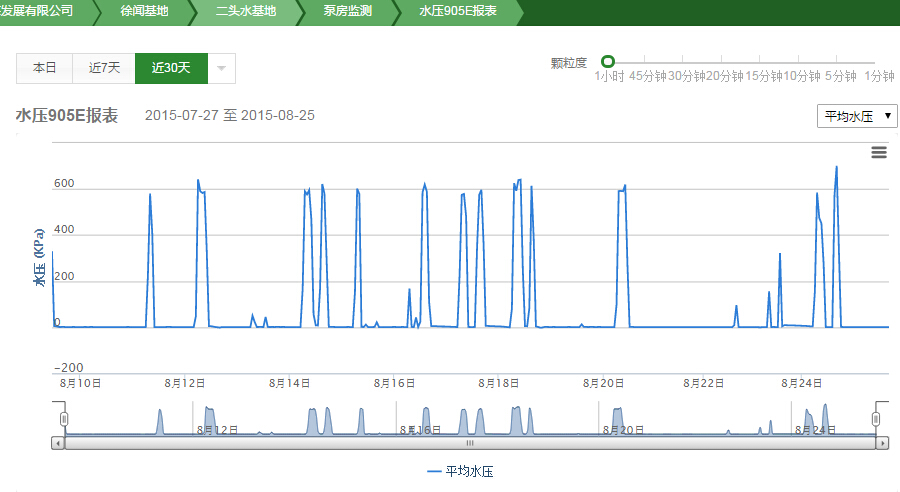Navigate to 泵房监测 breadcrumb
This screenshot has height=492, width=900.
point(349,12)
